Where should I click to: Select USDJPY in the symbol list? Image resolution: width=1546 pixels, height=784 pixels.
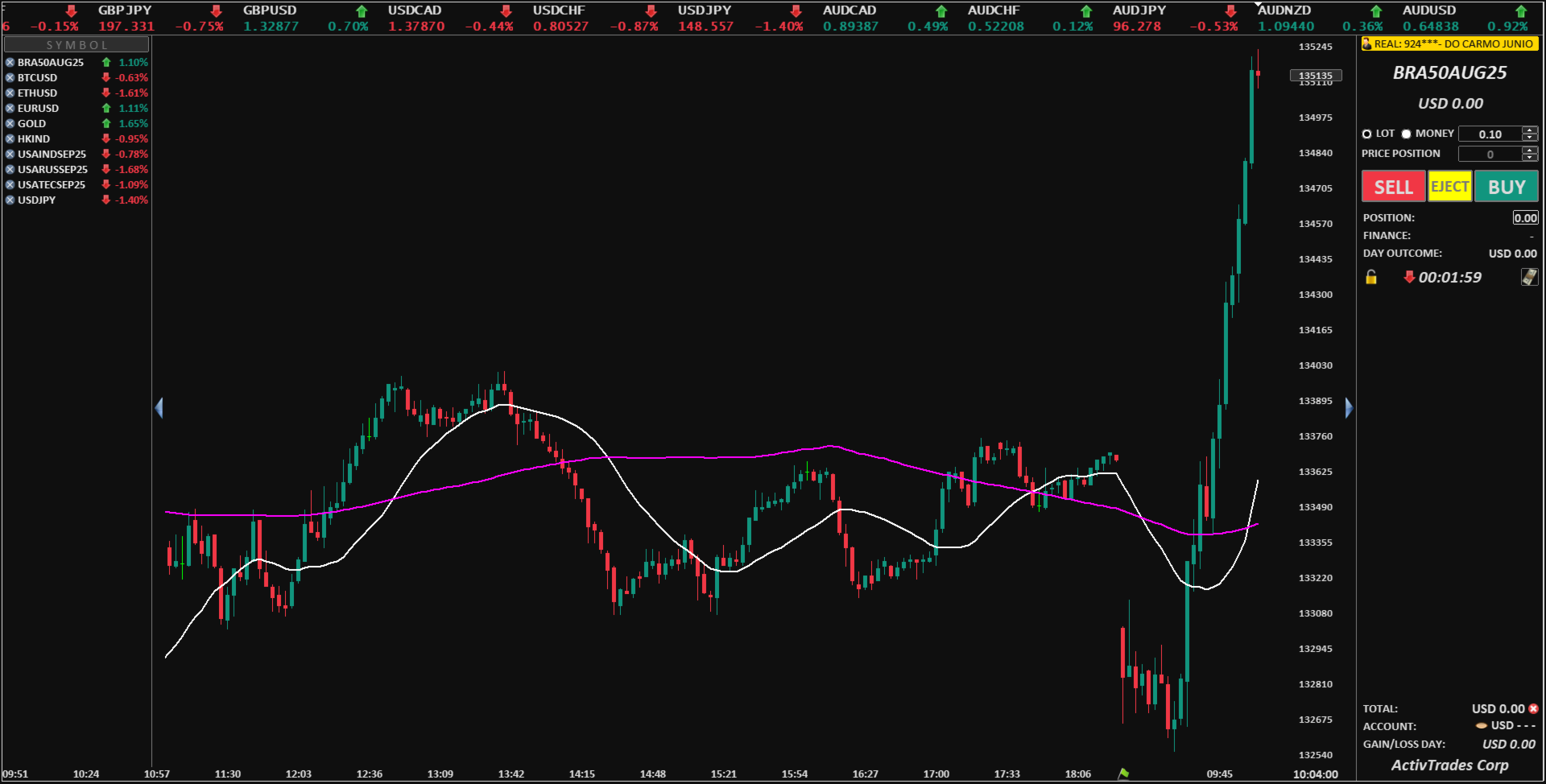click(x=36, y=200)
